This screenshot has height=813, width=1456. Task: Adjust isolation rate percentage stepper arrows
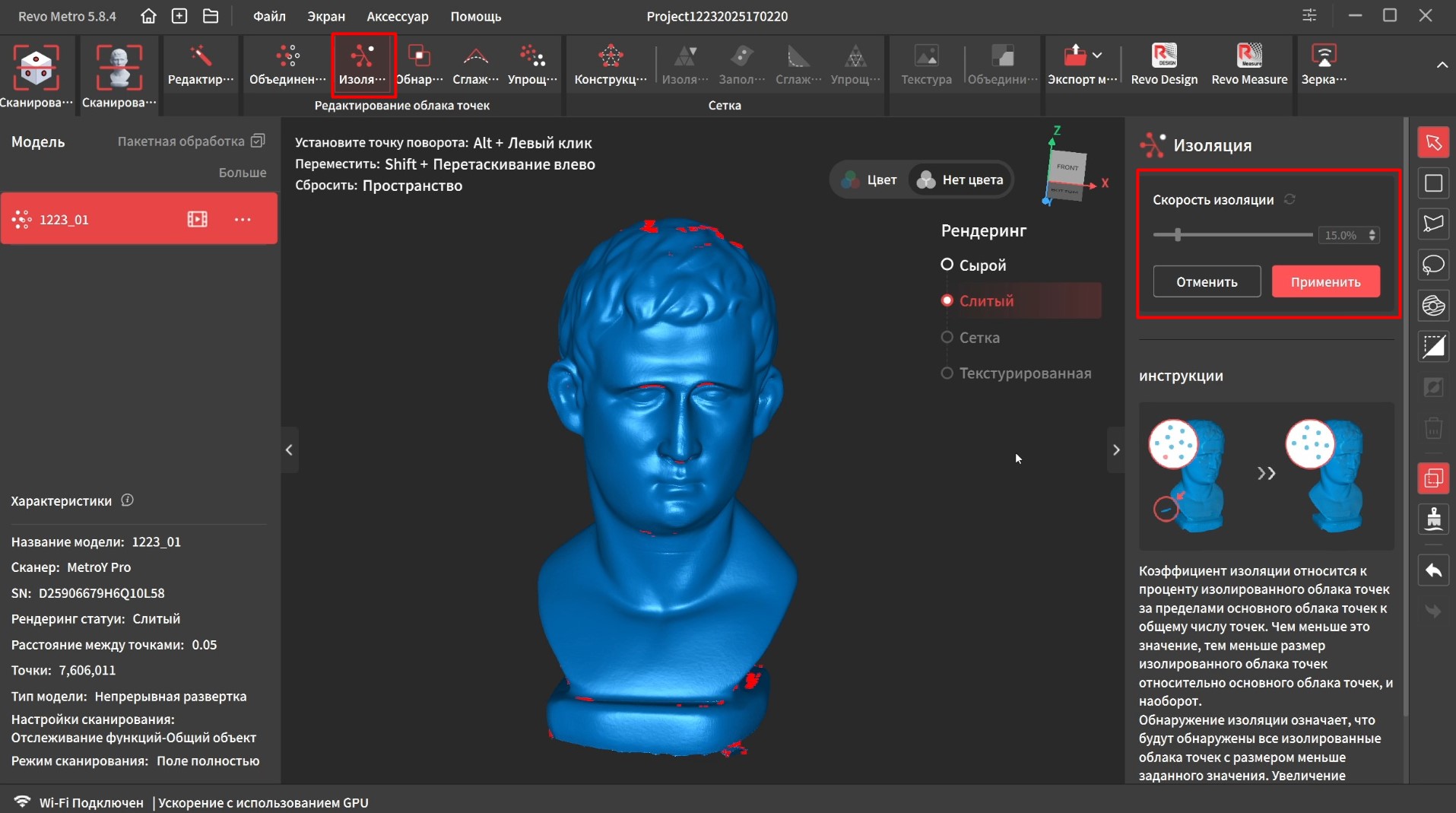pyautogui.click(x=1372, y=235)
